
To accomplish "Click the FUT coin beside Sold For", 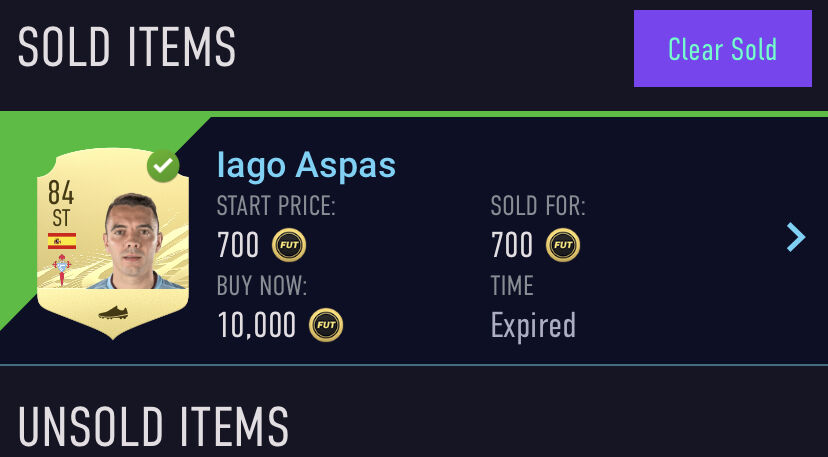I will [563, 245].
